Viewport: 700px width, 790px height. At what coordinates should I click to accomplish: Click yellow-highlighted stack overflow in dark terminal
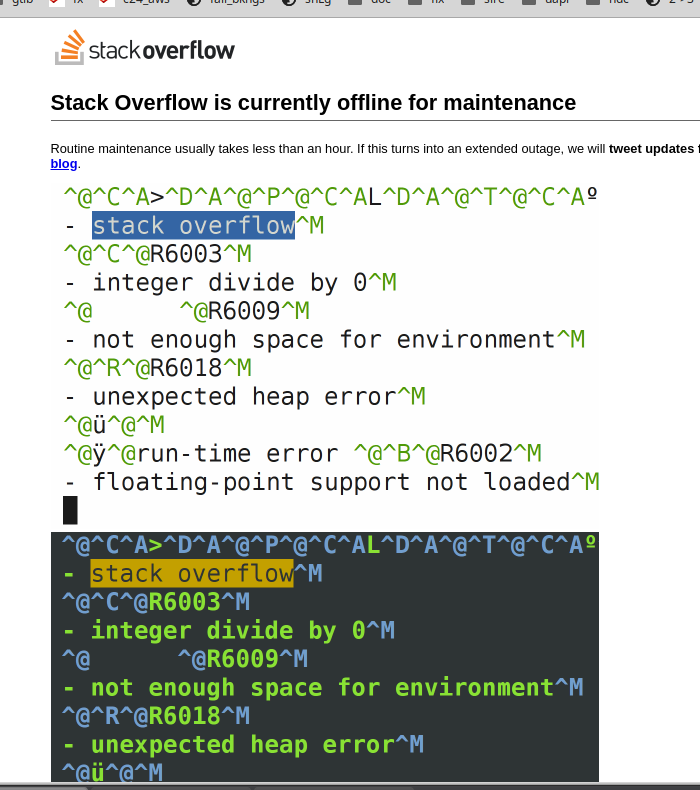click(x=192, y=573)
